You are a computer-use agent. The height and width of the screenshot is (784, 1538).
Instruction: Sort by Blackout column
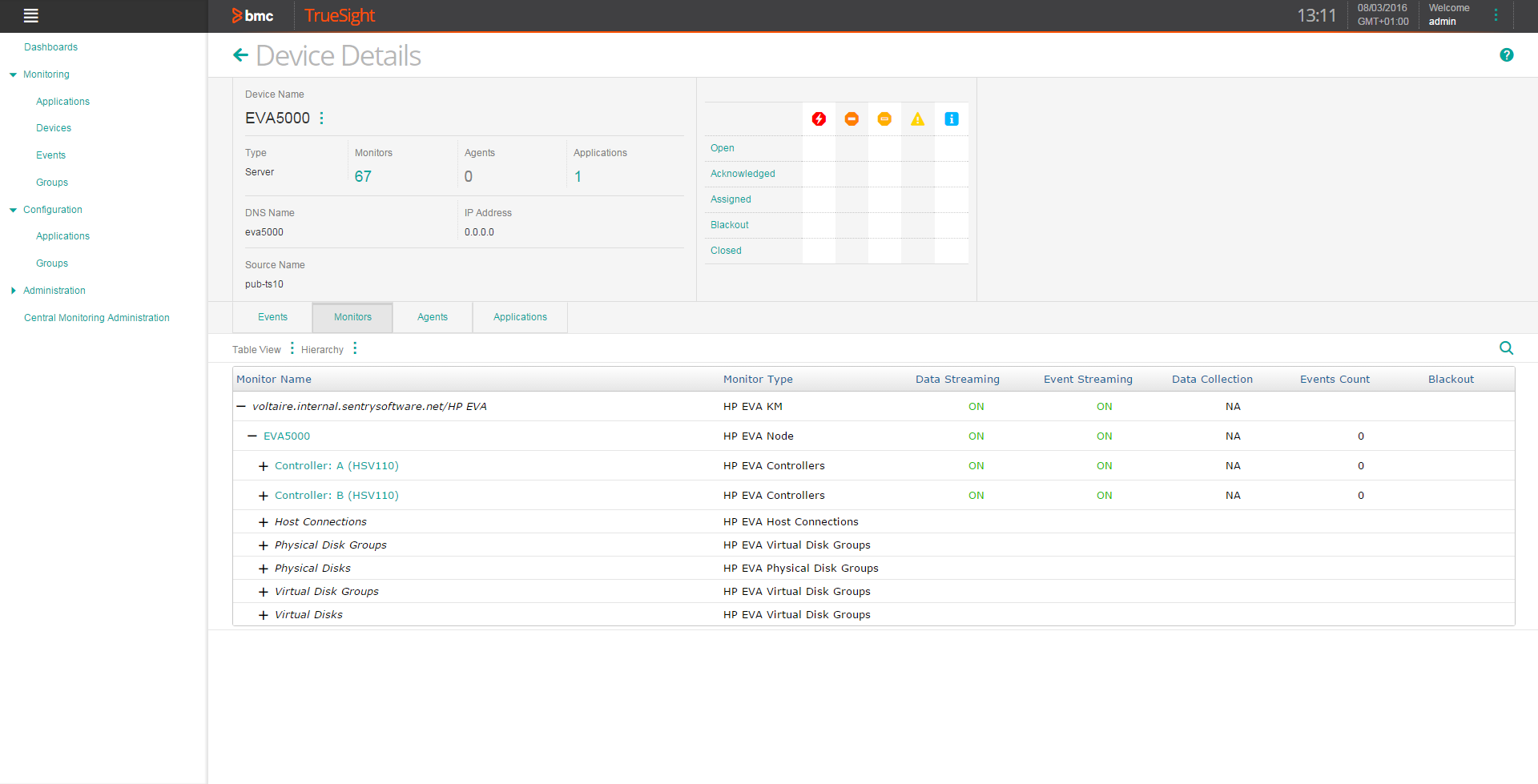(x=1451, y=380)
